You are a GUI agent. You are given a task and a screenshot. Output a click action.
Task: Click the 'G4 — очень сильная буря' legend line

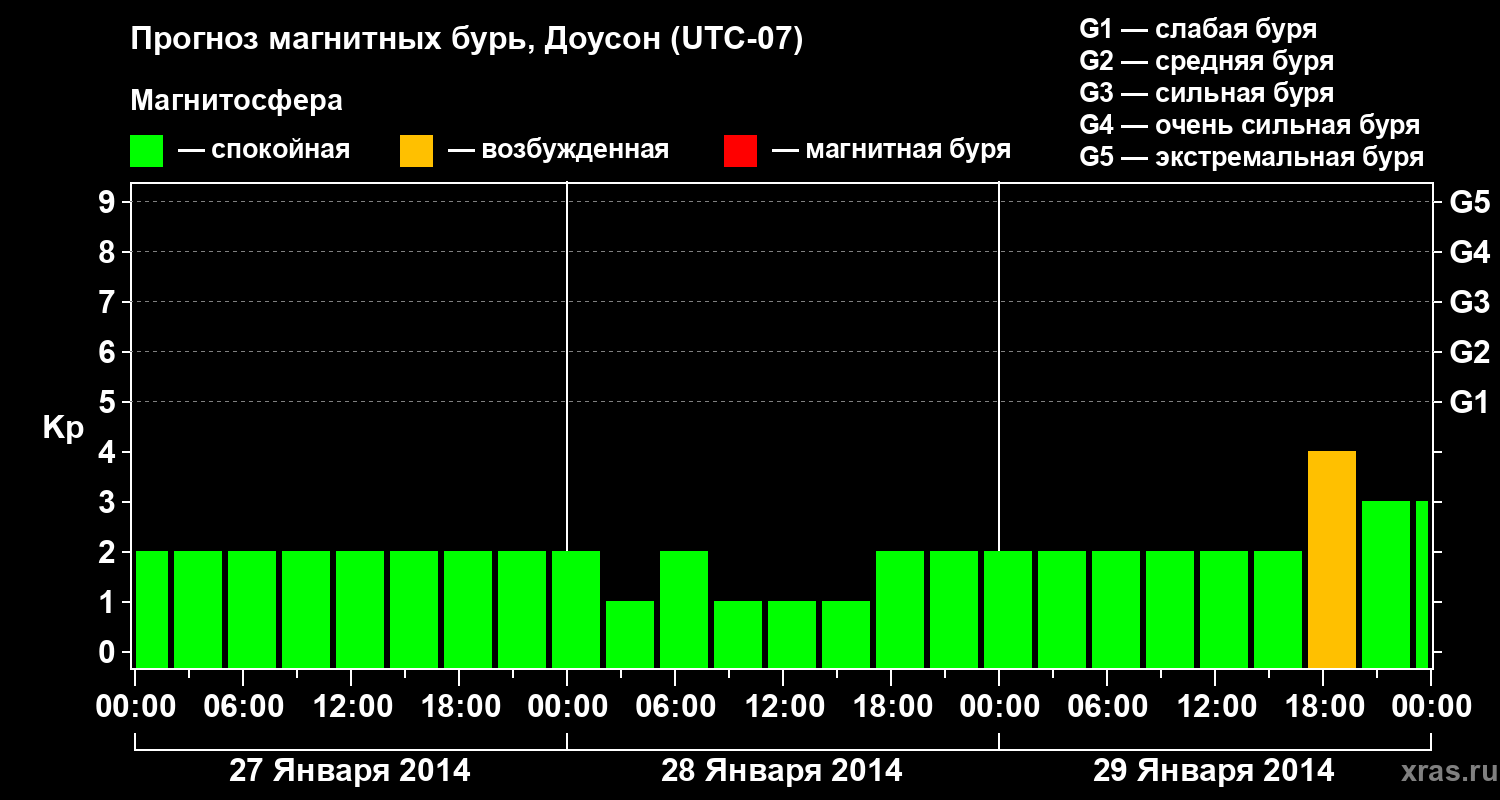[x=1250, y=125]
